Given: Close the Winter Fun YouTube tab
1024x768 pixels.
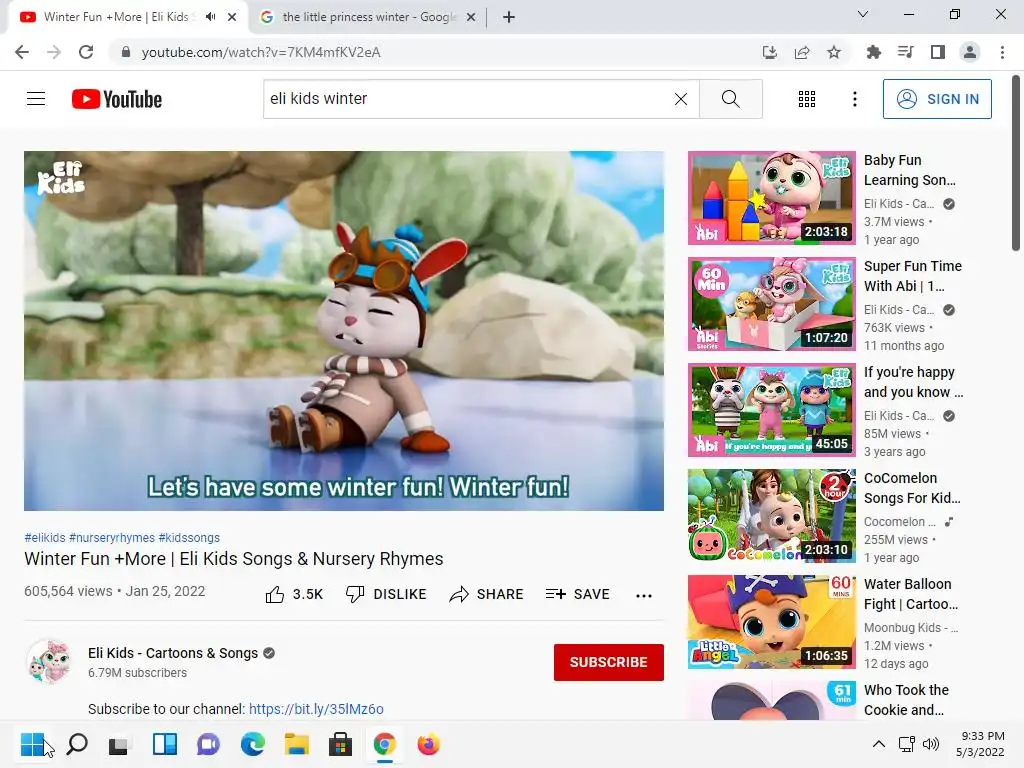Looking at the screenshot, I should click(232, 17).
